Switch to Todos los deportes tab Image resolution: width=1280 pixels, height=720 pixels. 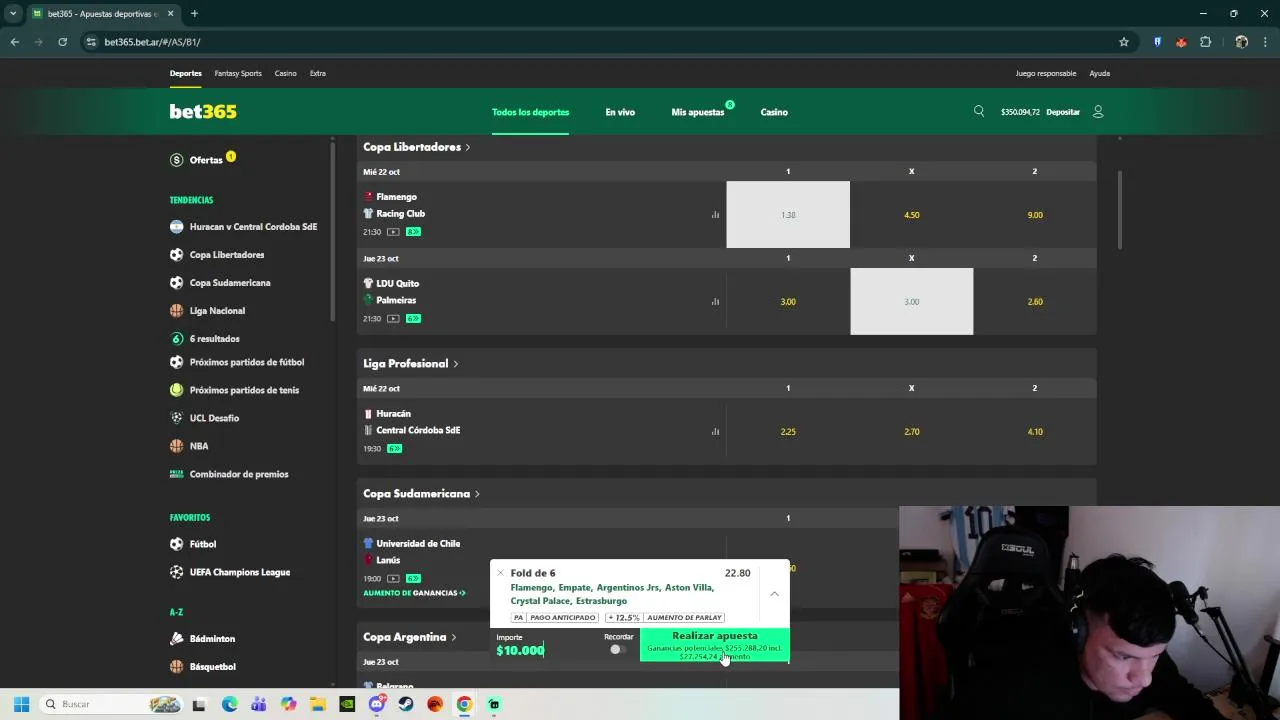pos(530,112)
